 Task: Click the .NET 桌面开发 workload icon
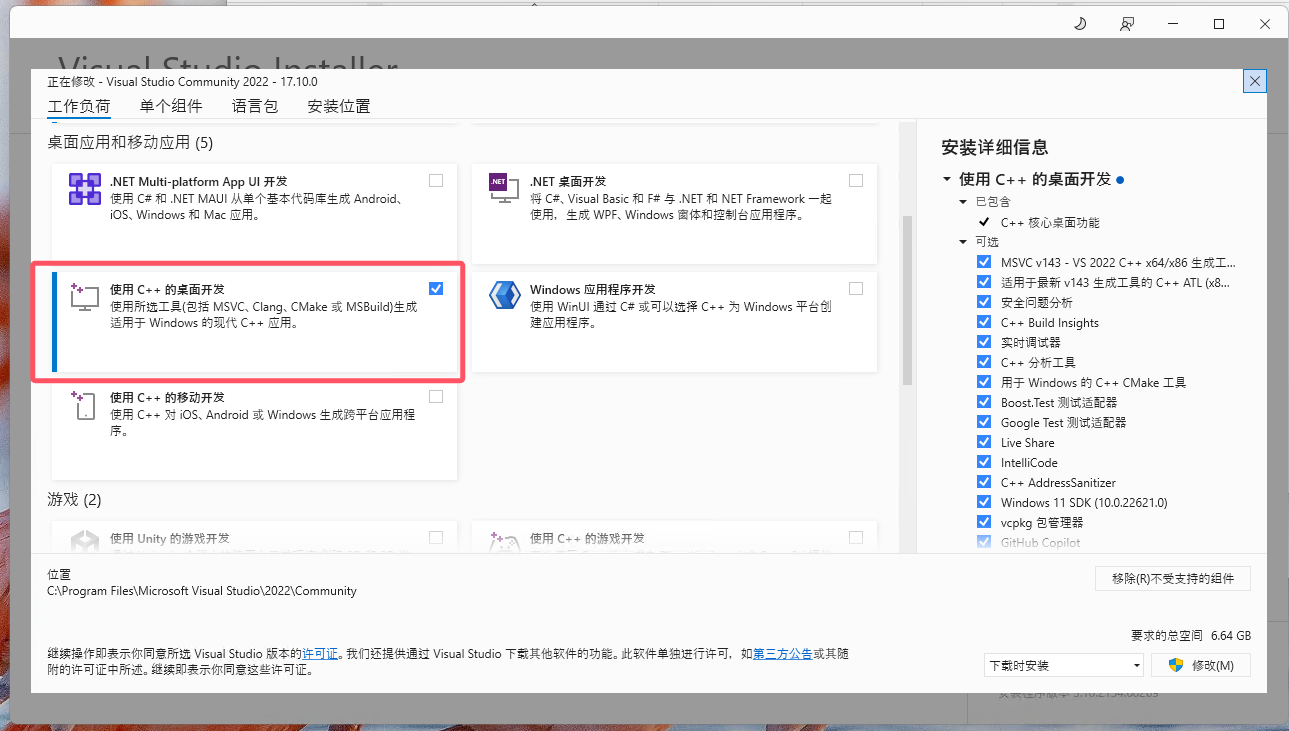click(503, 189)
